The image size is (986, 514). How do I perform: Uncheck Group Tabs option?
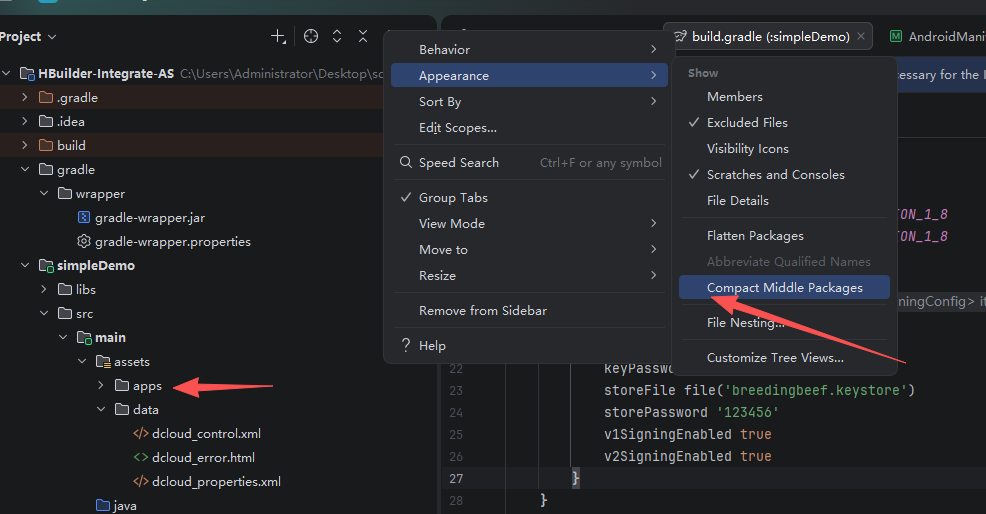528,198
